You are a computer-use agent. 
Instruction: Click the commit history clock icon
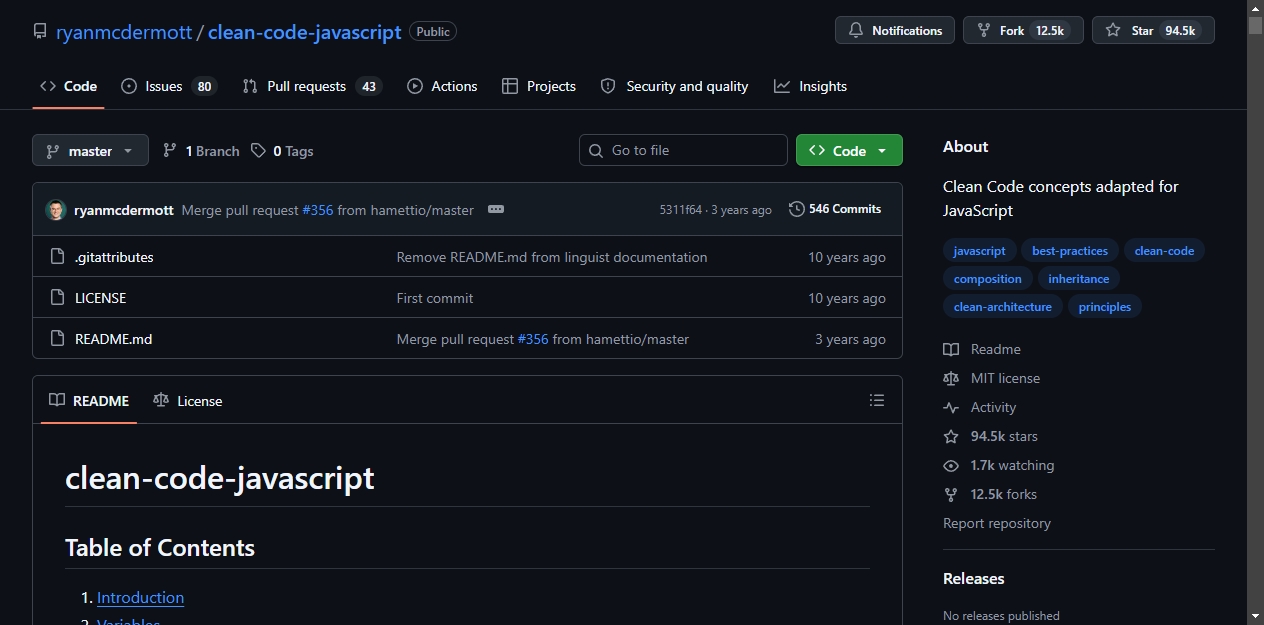[797, 209]
